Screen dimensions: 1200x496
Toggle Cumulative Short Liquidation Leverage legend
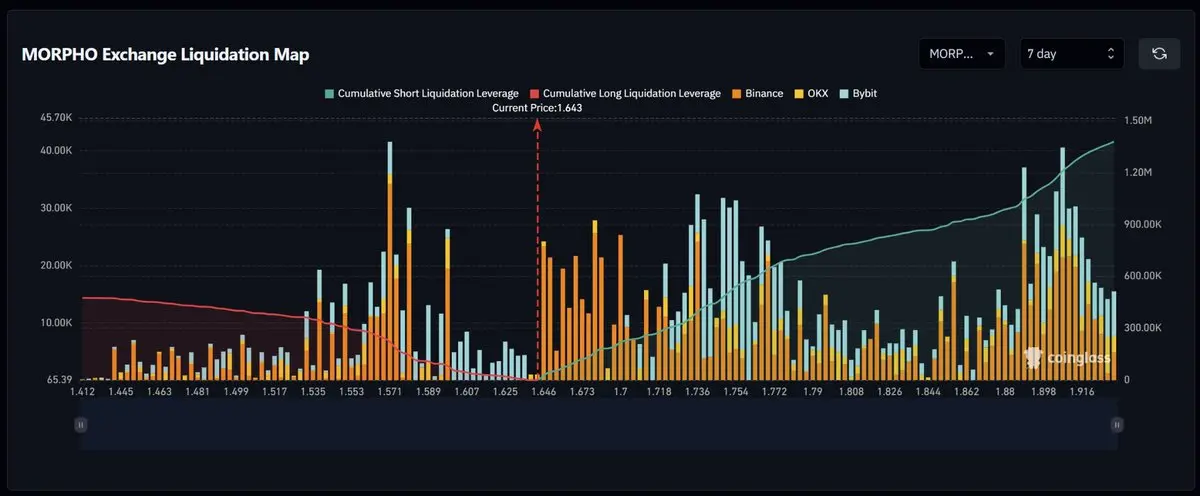point(421,93)
